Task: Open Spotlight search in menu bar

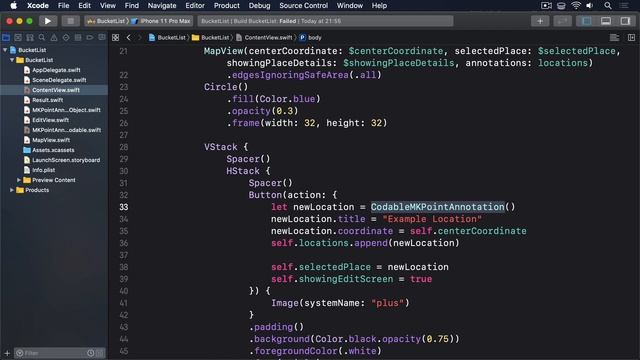Action: [608, 6]
